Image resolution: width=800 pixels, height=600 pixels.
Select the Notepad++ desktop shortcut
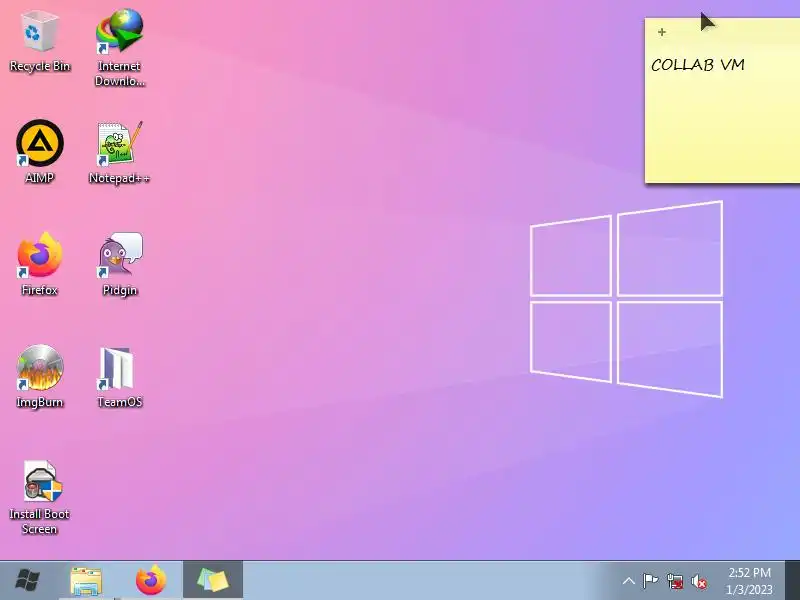coord(120,153)
